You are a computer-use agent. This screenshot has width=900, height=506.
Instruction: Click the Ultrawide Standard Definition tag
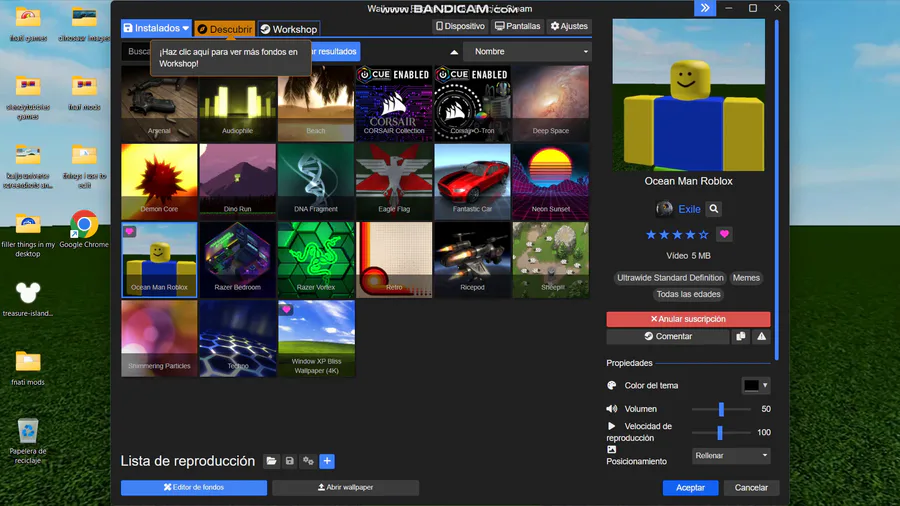pos(670,278)
